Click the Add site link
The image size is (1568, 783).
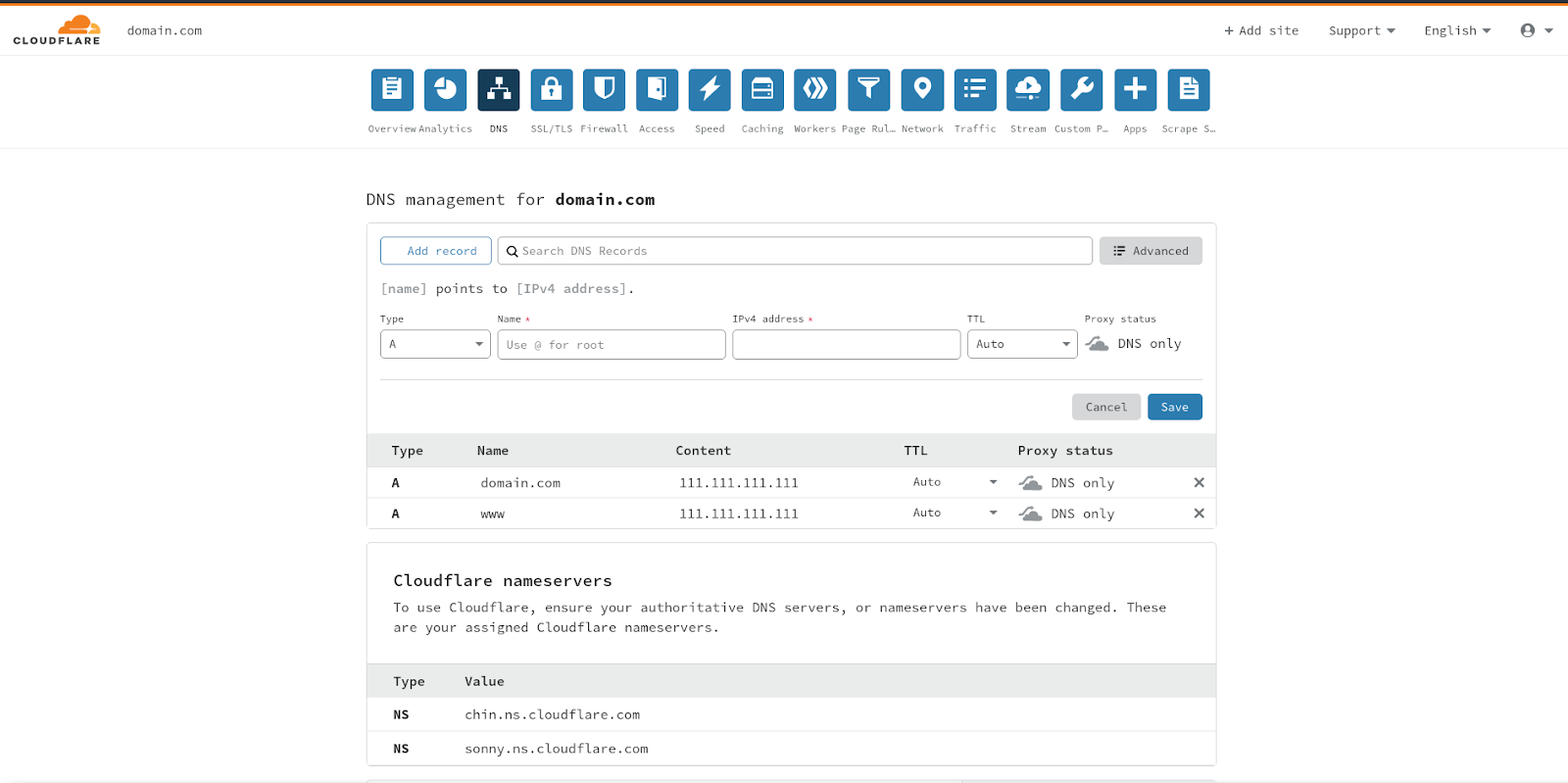(x=1261, y=30)
